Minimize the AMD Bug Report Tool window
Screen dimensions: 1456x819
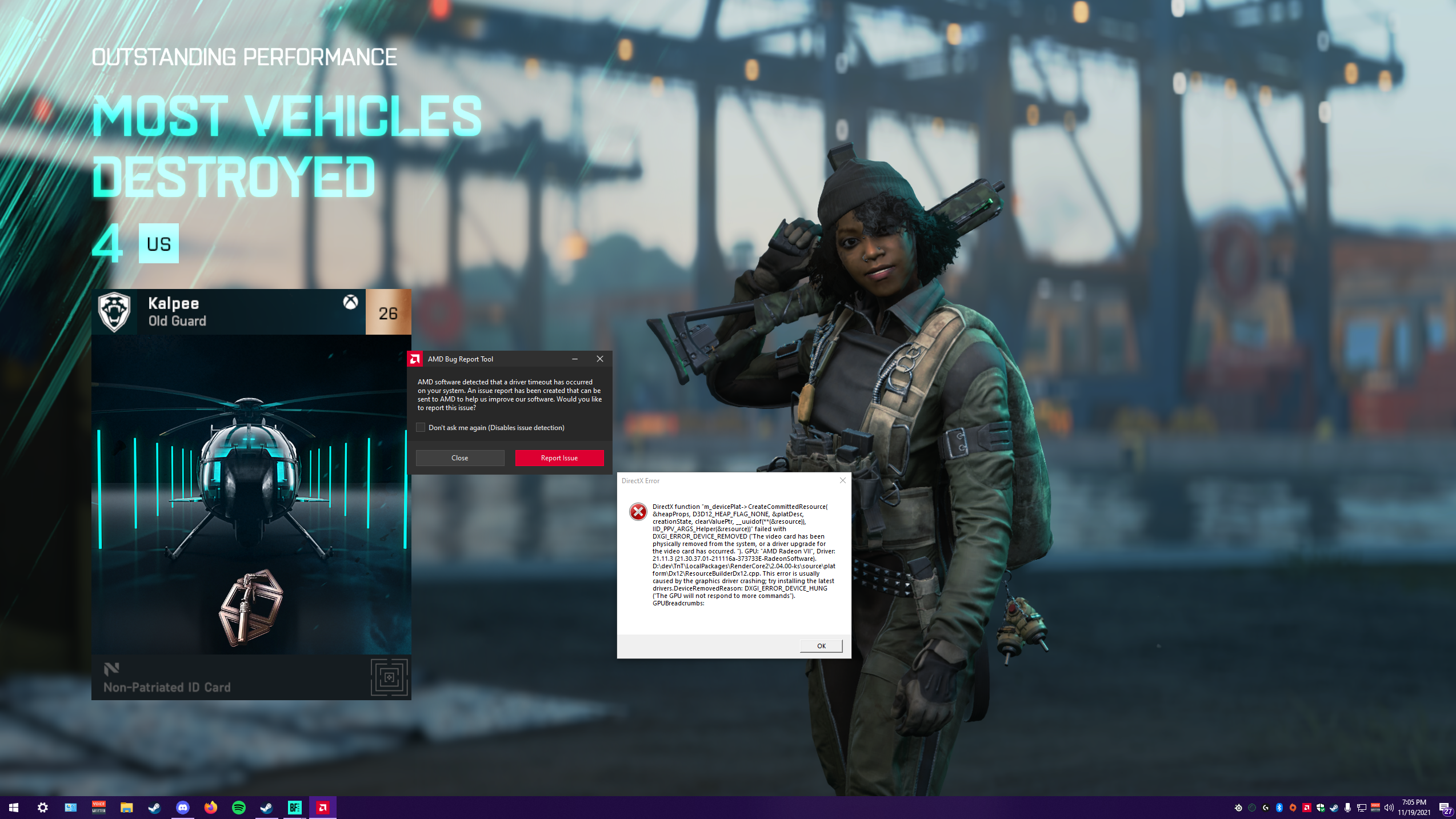[x=575, y=359]
